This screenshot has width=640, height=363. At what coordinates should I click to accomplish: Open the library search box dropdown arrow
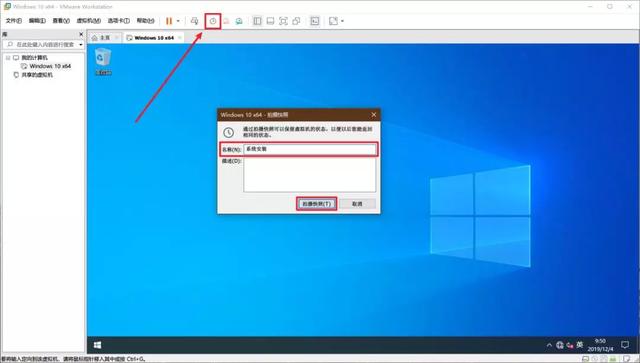pyautogui.click(x=81, y=44)
